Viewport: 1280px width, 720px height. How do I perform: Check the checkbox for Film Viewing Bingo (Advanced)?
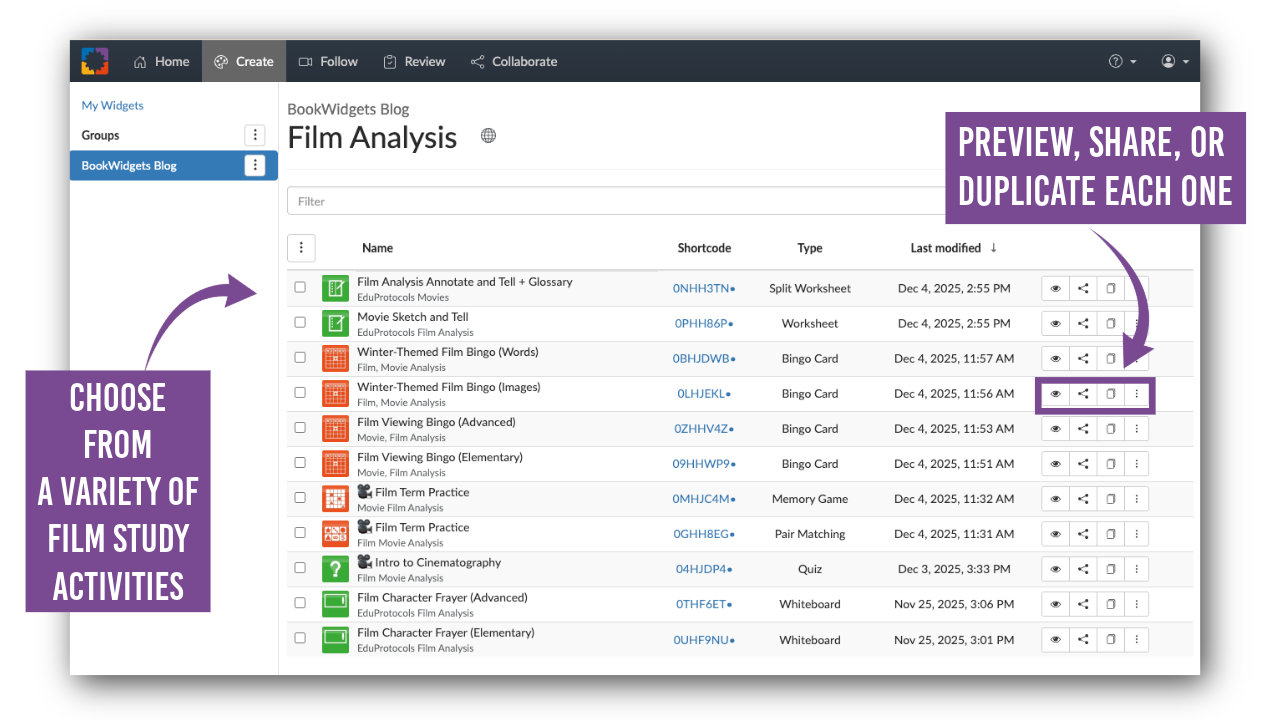tap(299, 428)
